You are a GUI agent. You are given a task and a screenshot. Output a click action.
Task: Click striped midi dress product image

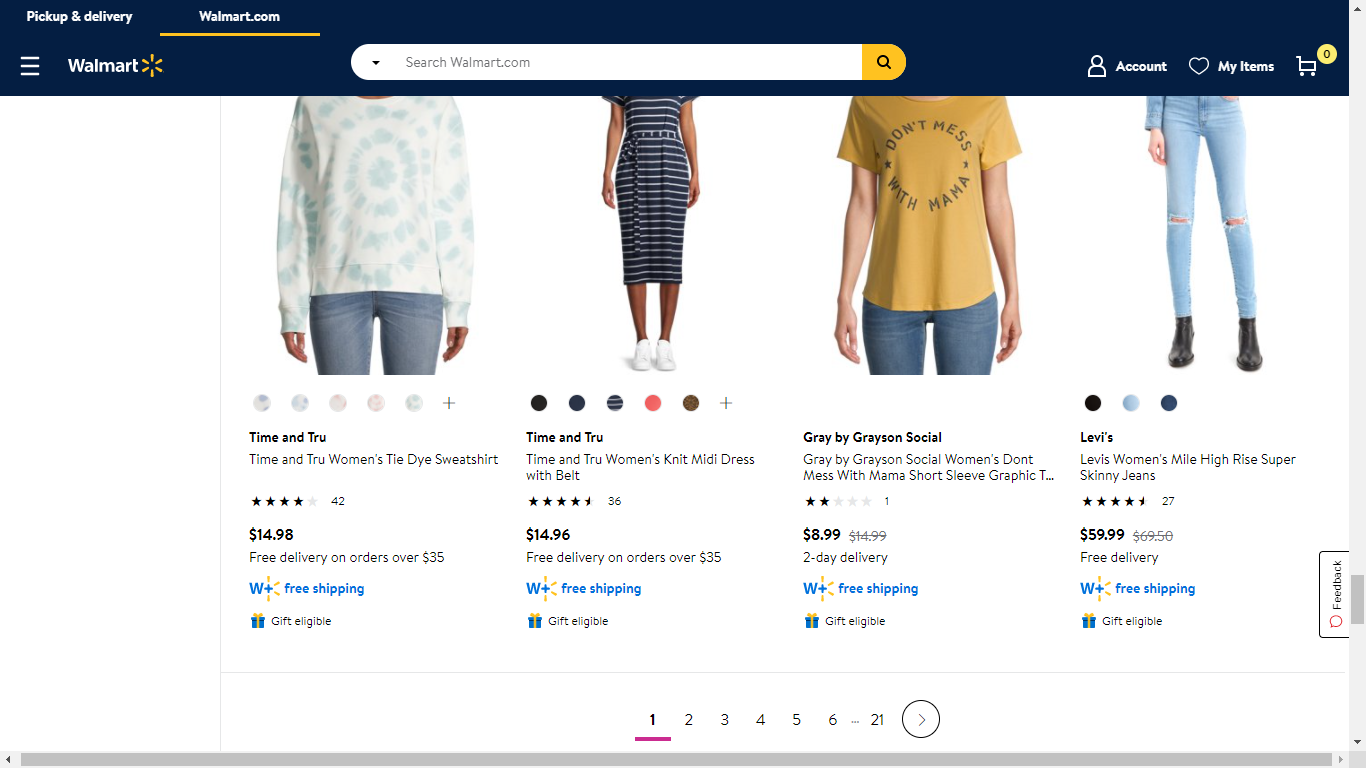[x=651, y=235]
